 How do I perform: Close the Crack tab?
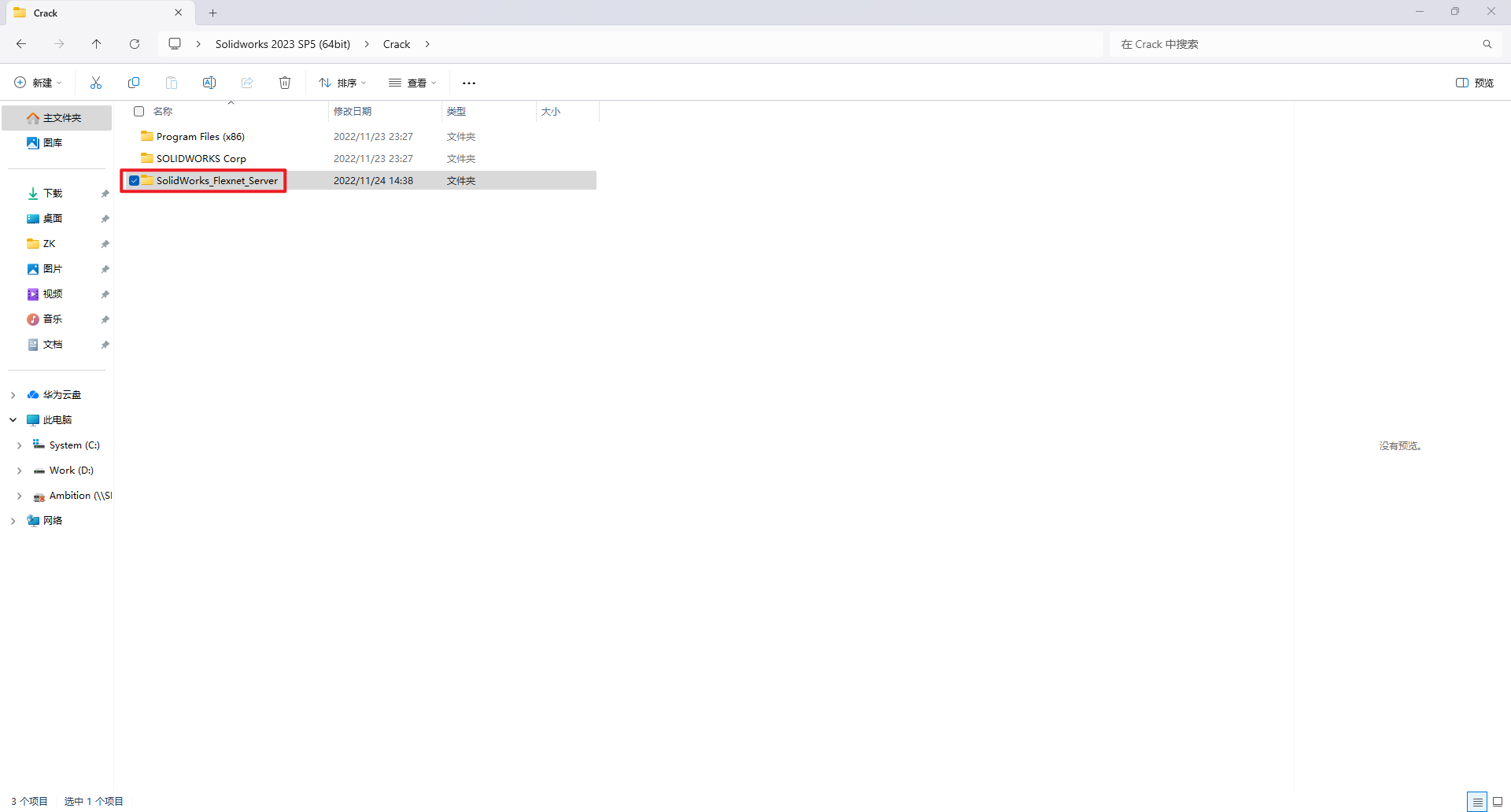tap(179, 13)
